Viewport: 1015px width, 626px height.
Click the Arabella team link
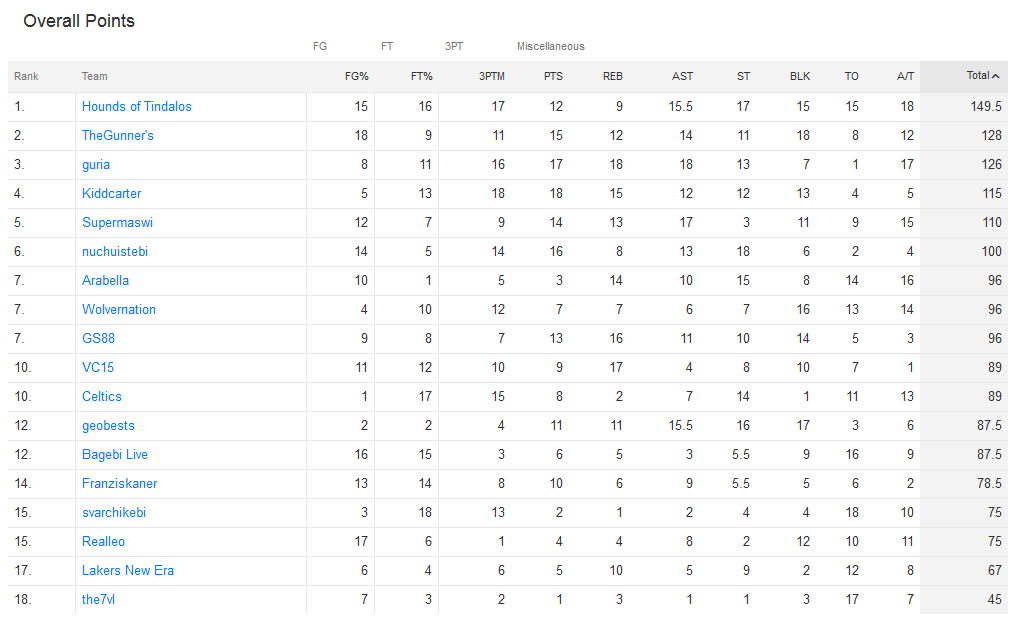105,280
